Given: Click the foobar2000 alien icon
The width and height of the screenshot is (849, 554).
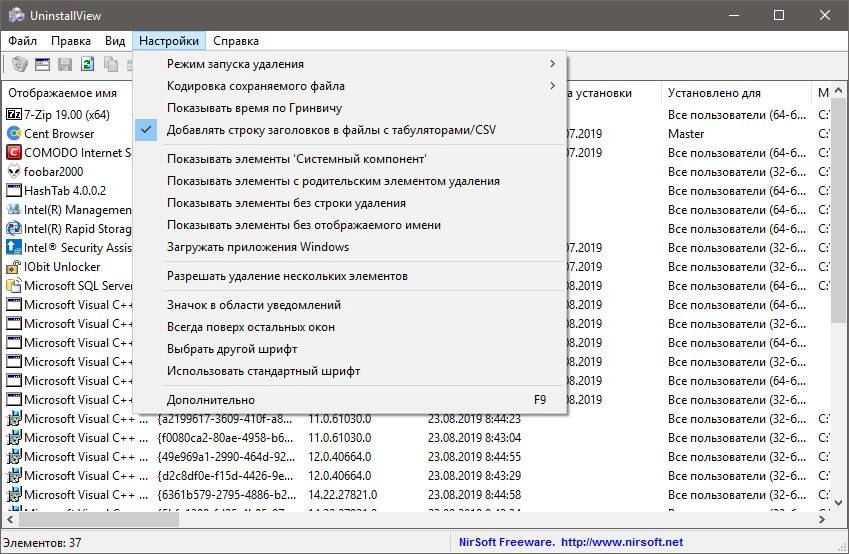Looking at the screenshot, I should [x=14, y=172].
